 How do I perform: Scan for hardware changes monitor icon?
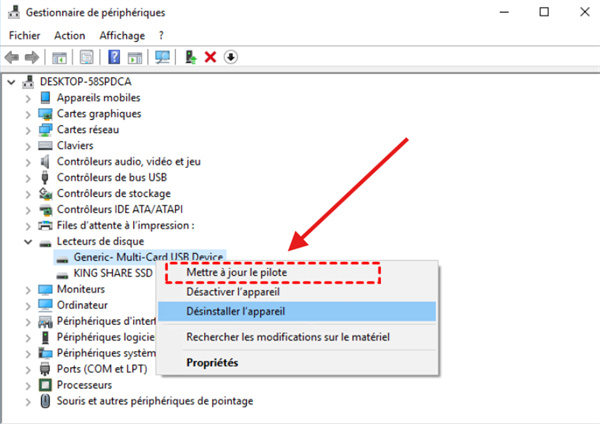pyautogui.click(x=162, y=57)
